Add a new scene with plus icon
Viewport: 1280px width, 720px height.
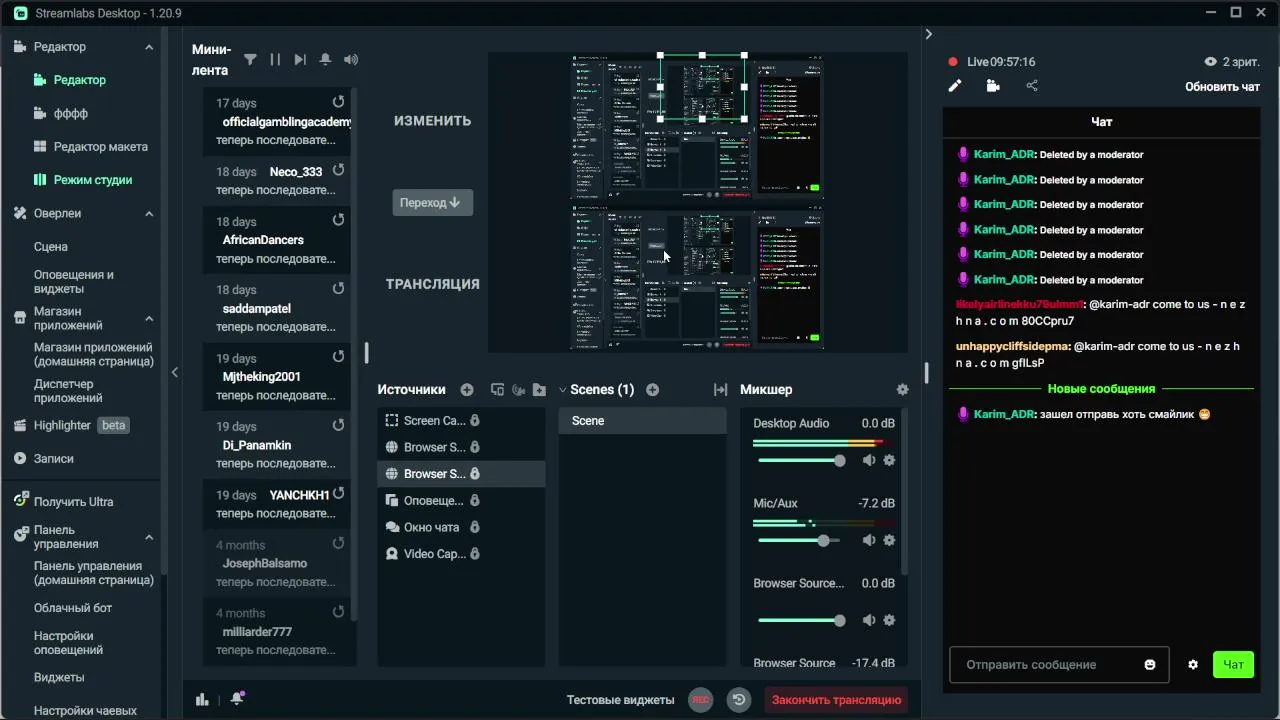[x=653, y=390]
